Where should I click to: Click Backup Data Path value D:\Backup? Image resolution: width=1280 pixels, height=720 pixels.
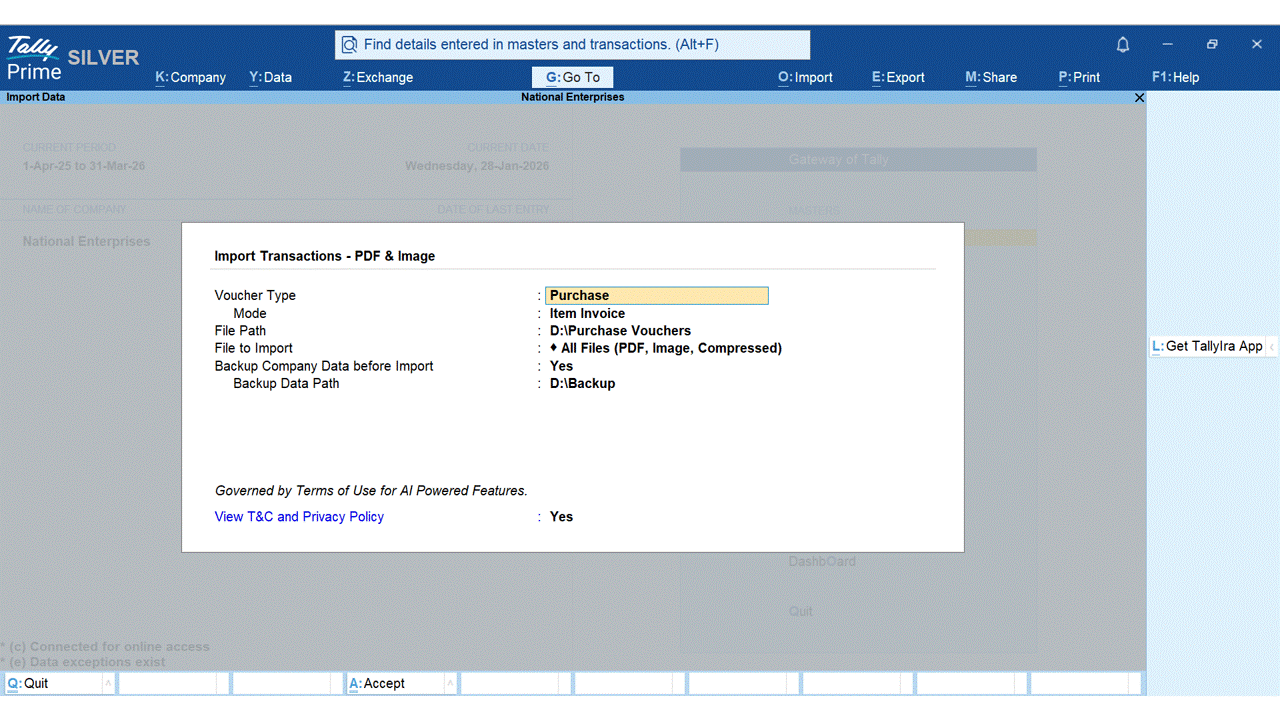pyautogui.click(x=582, y=384)
